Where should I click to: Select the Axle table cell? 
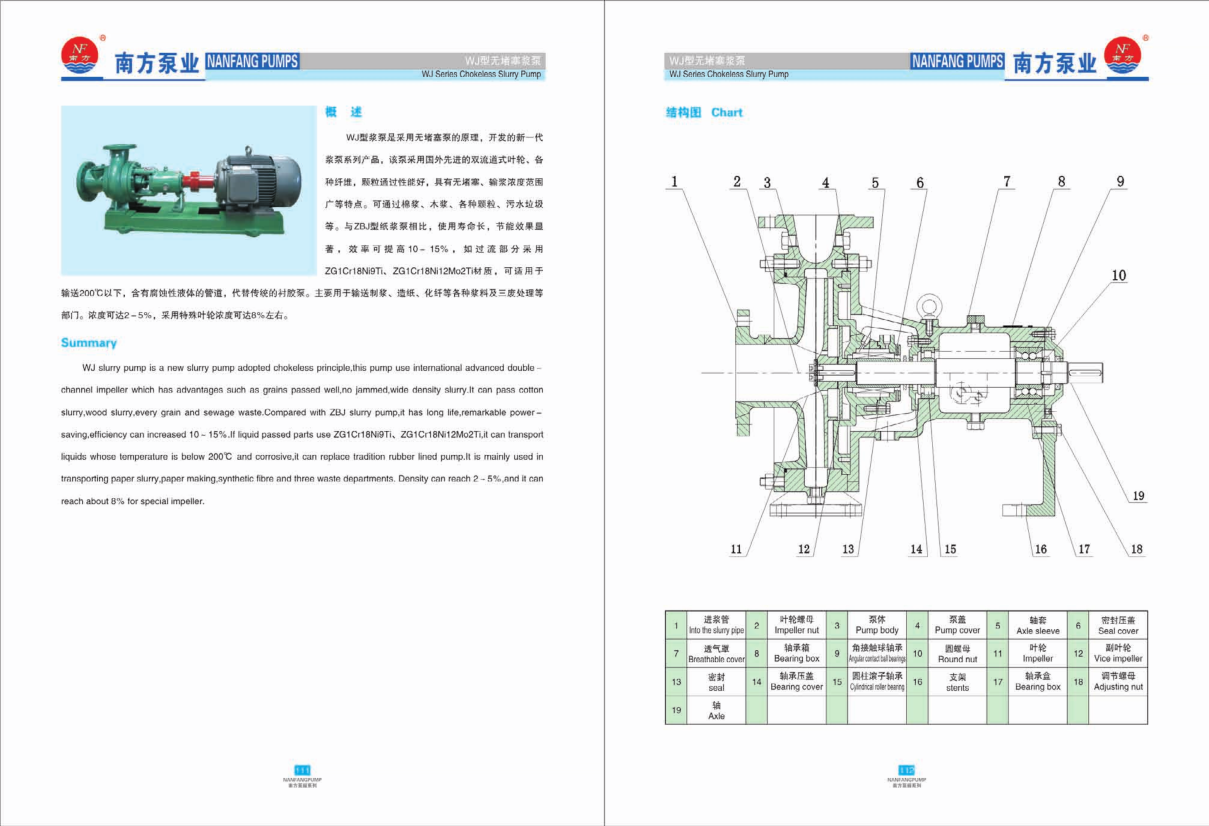pos(716,711)
